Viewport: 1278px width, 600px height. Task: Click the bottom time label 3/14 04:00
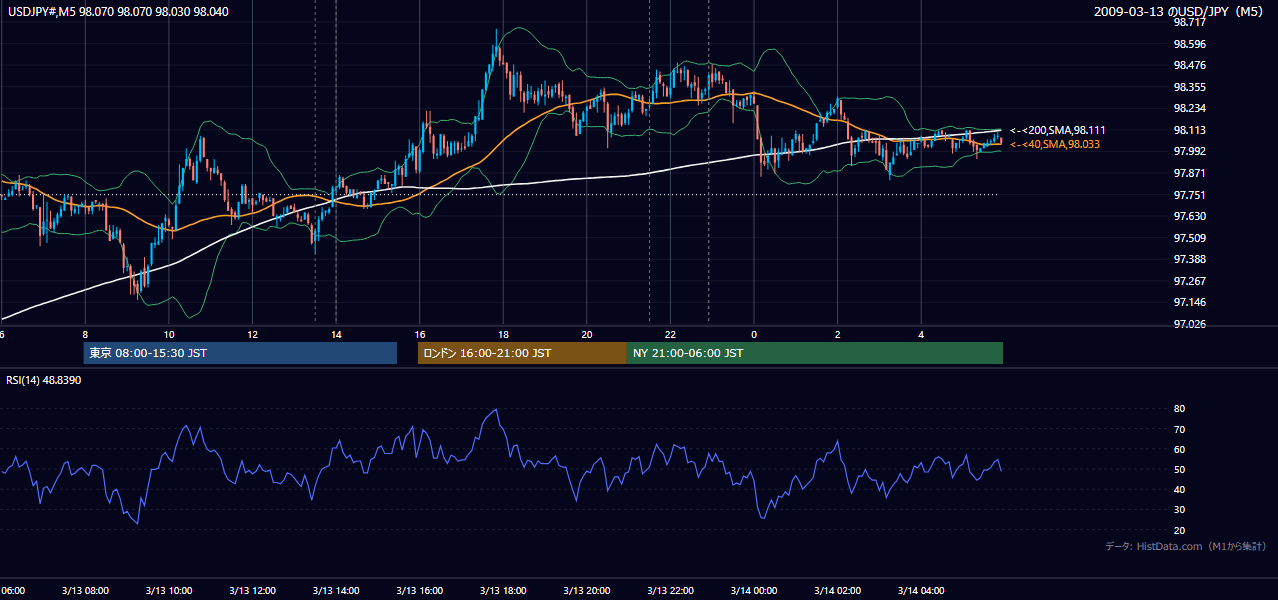(921, 591)
